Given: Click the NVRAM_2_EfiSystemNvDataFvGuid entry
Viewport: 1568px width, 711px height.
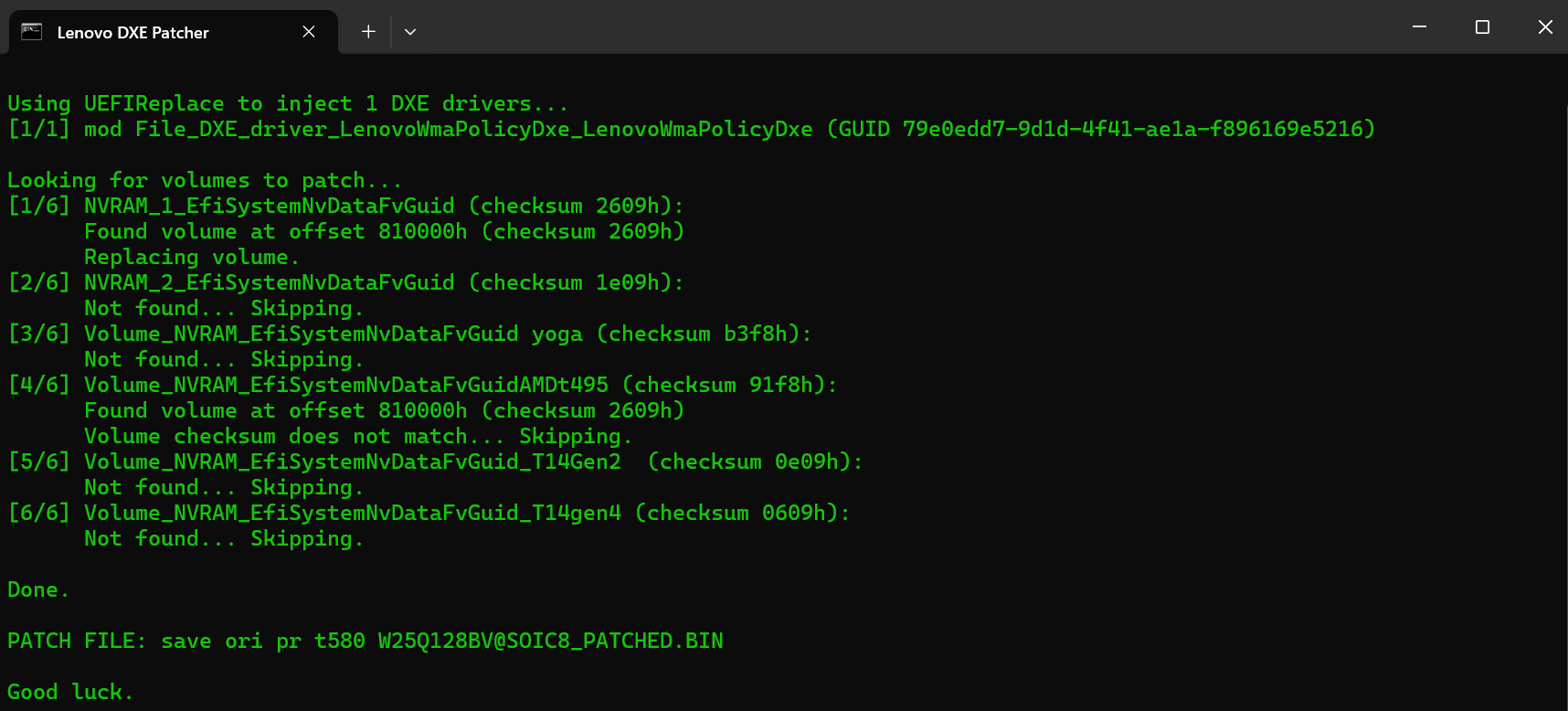Looking at the screenshot, I should pos(269,283).
